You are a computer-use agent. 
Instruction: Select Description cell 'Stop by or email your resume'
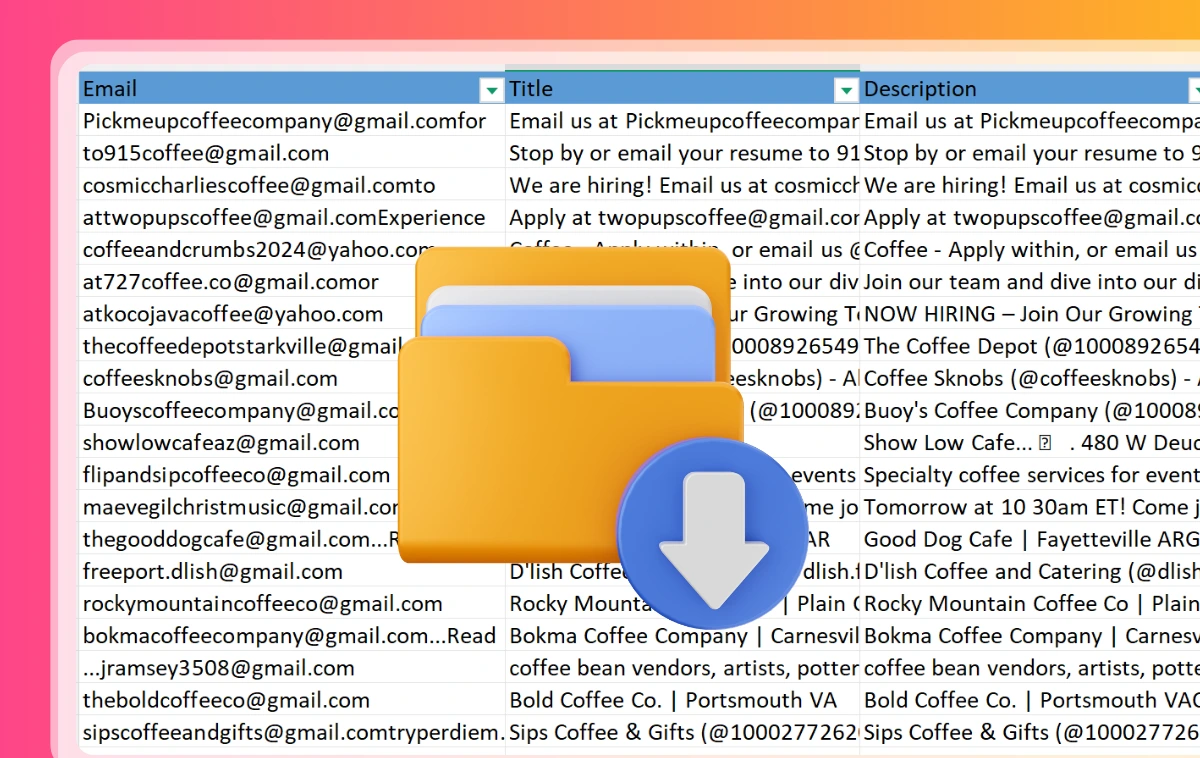click(x=1030, y=153)
